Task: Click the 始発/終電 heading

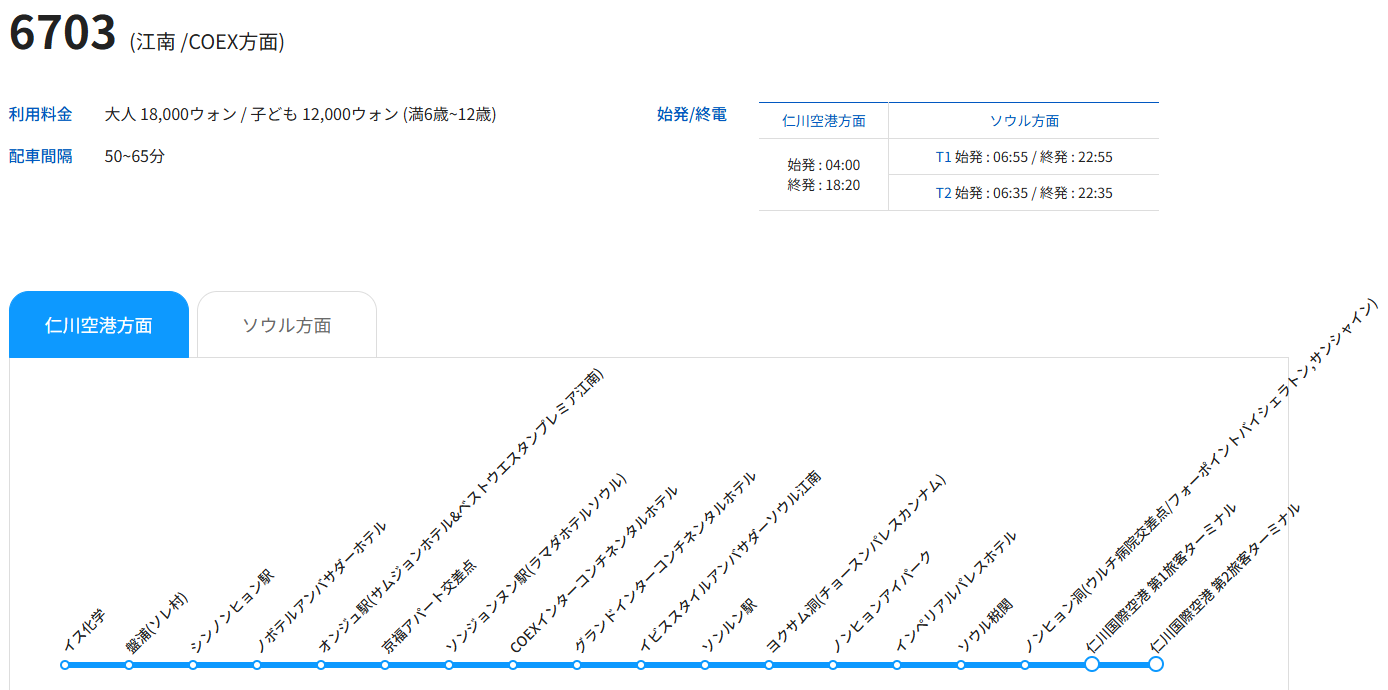Action: tap(691, 114)
